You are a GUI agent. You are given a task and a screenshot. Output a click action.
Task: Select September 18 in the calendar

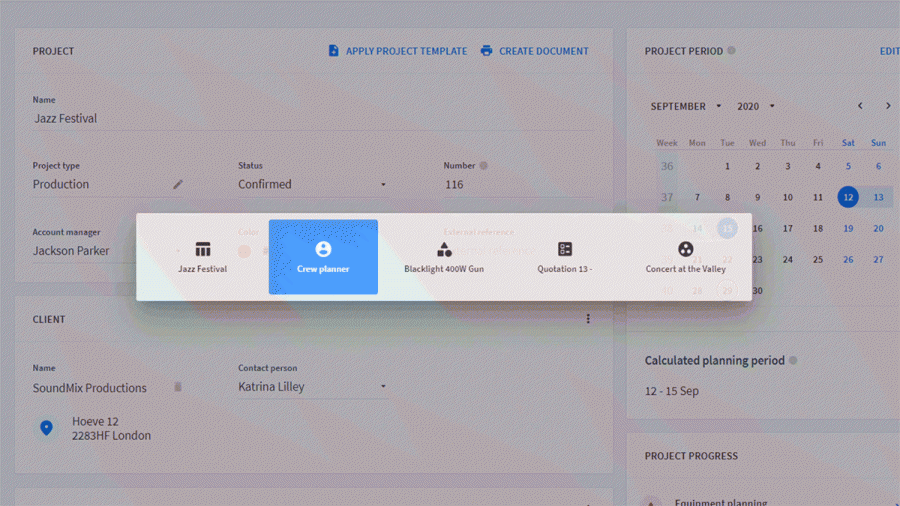(818, 228)
